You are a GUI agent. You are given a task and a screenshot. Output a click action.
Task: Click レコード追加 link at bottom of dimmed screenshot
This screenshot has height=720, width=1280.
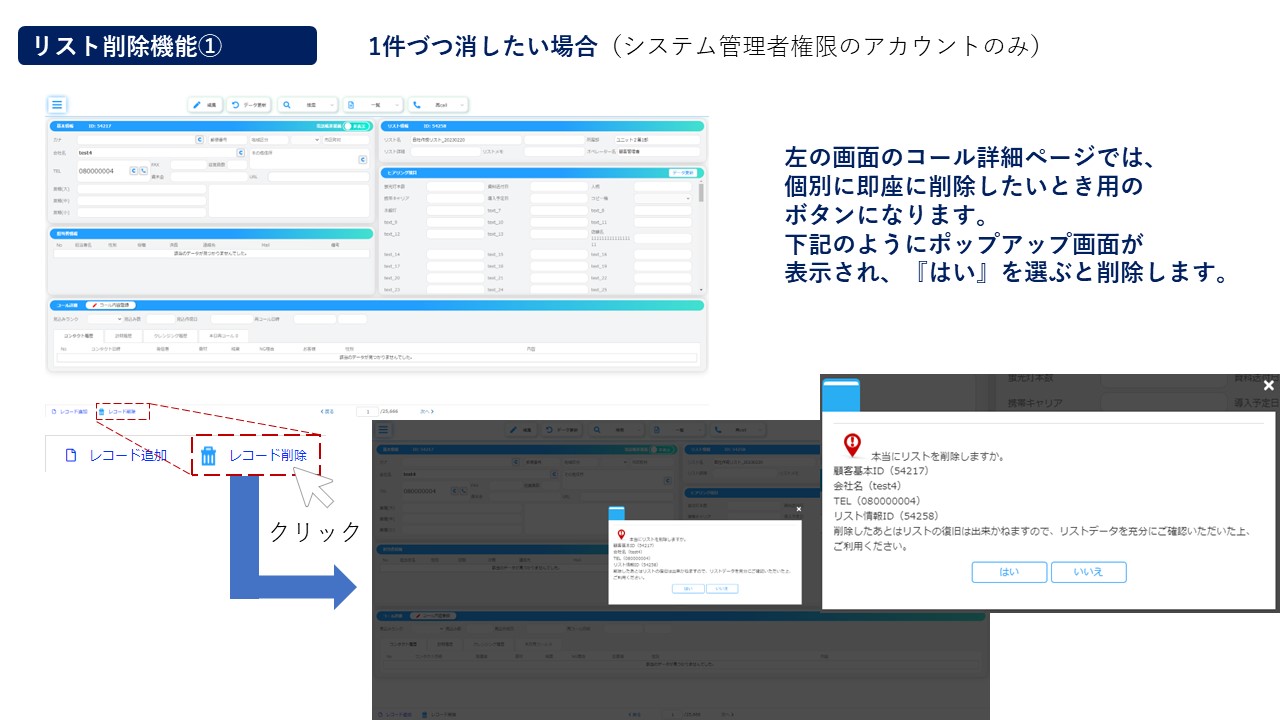click(x=394, y=715)
